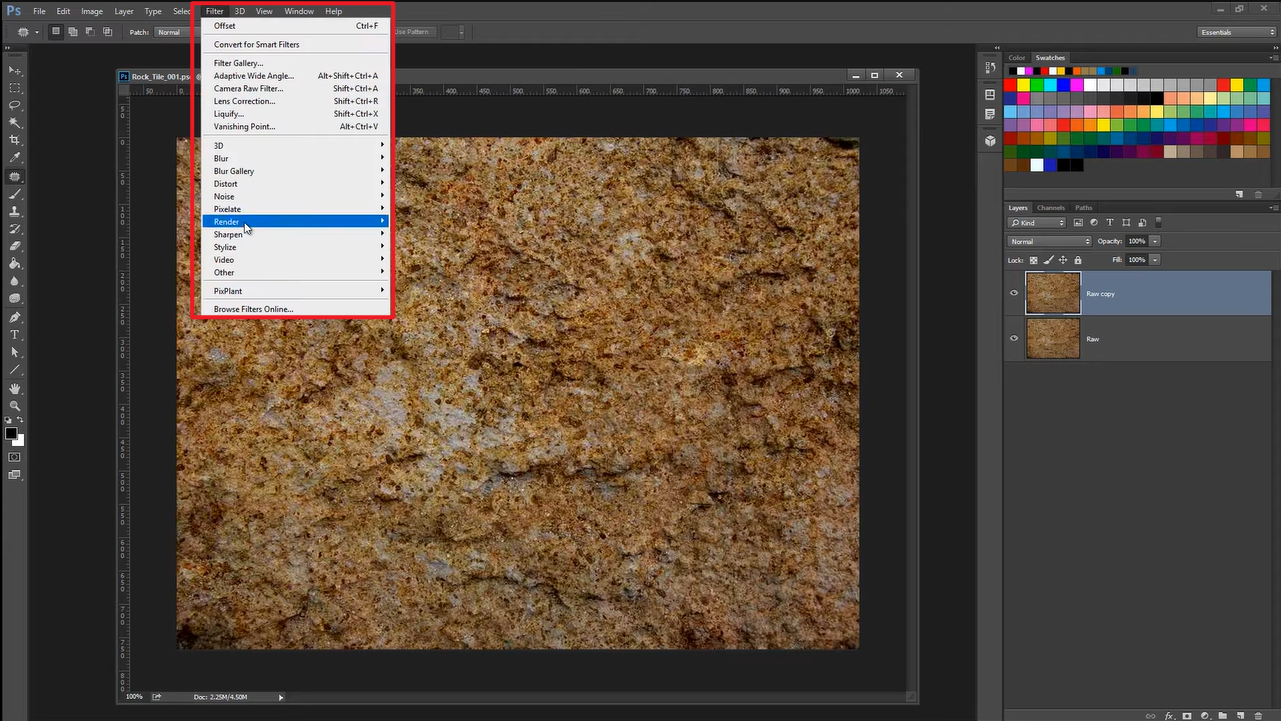This screenshot has height=721, width=1281.
Task: Hide the Raw copy layer
Action: pyautogui.click(x=1014, y=294)
